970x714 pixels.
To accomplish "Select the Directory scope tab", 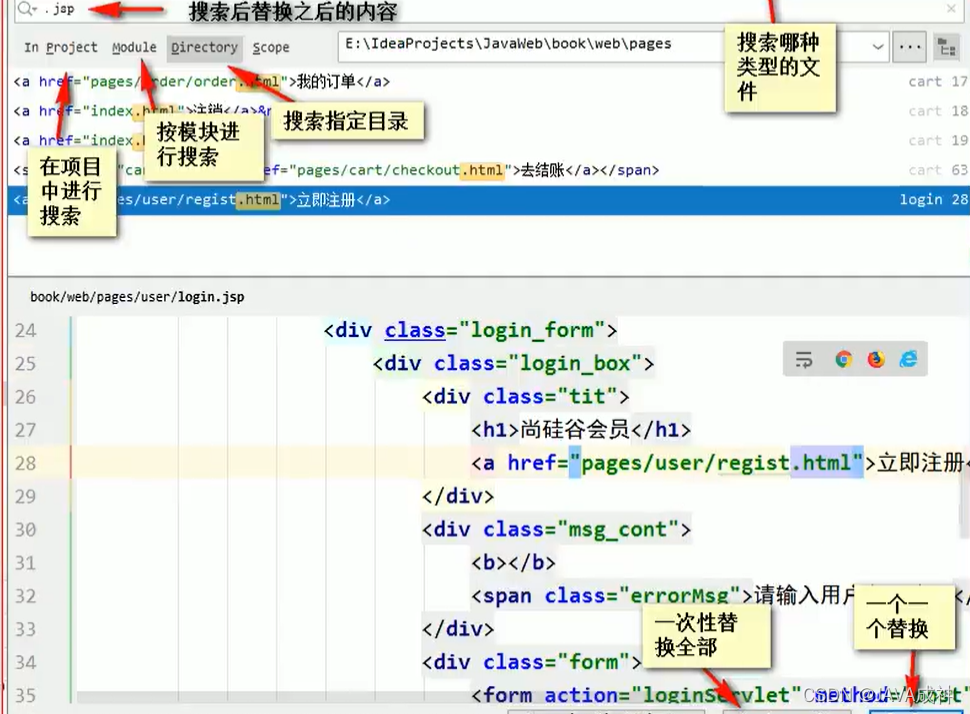I will tap(204, 48).
